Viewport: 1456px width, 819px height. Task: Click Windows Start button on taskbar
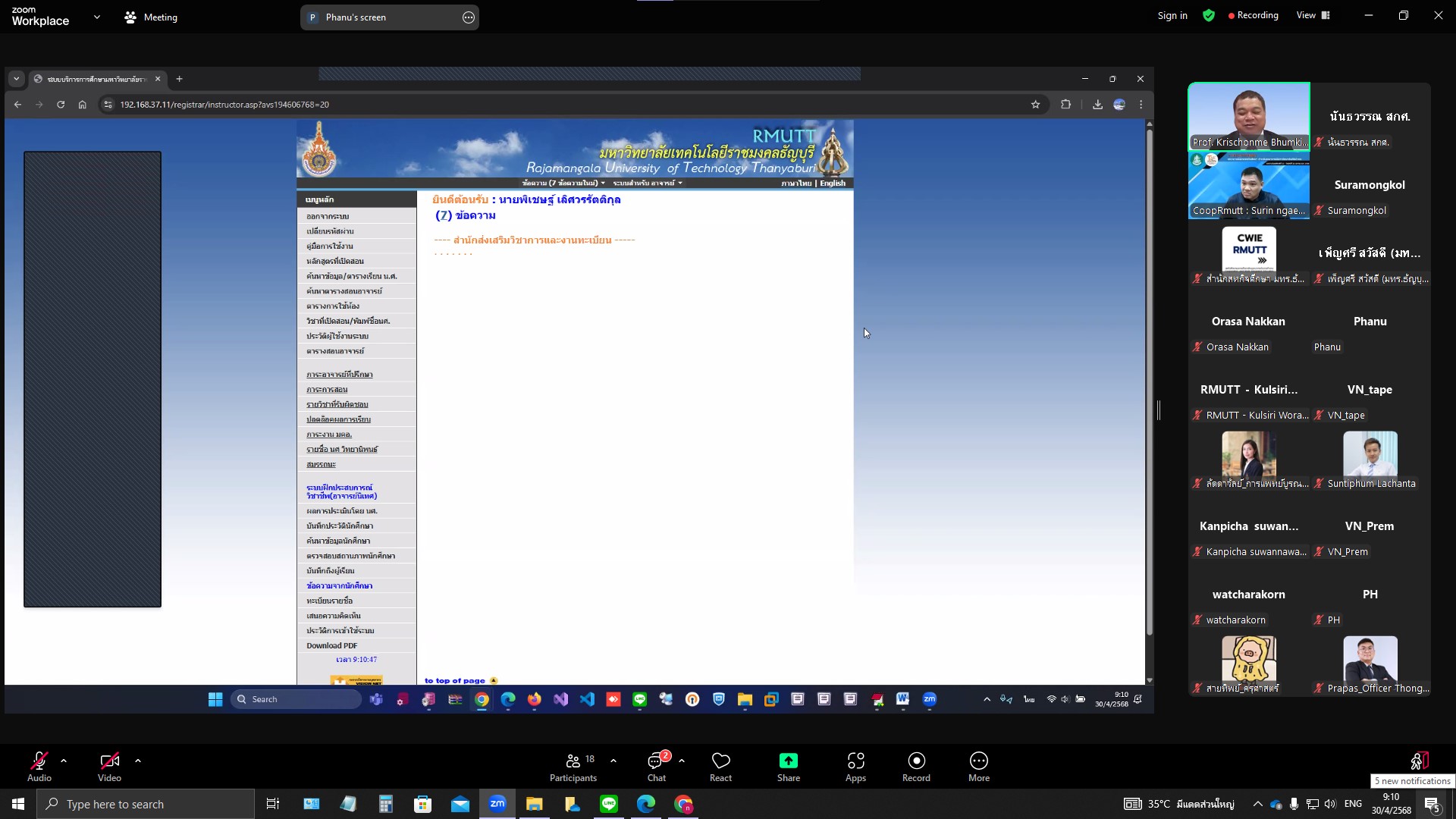18,804
